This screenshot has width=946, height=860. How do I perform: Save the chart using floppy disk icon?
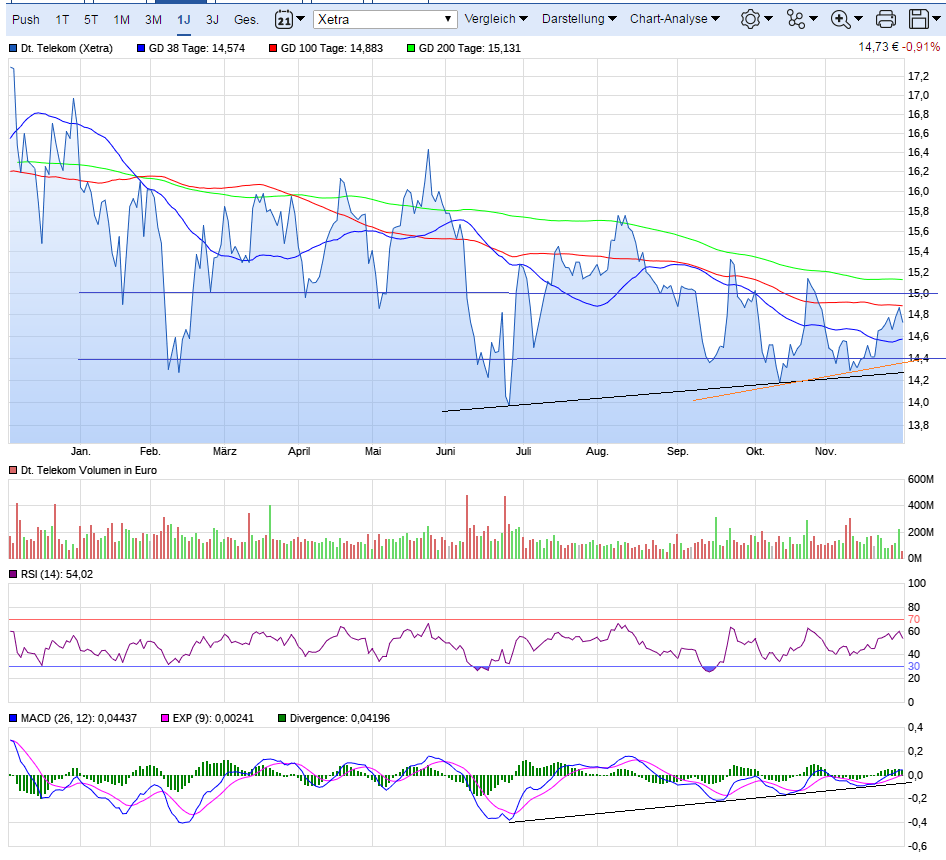coord(918,19)
